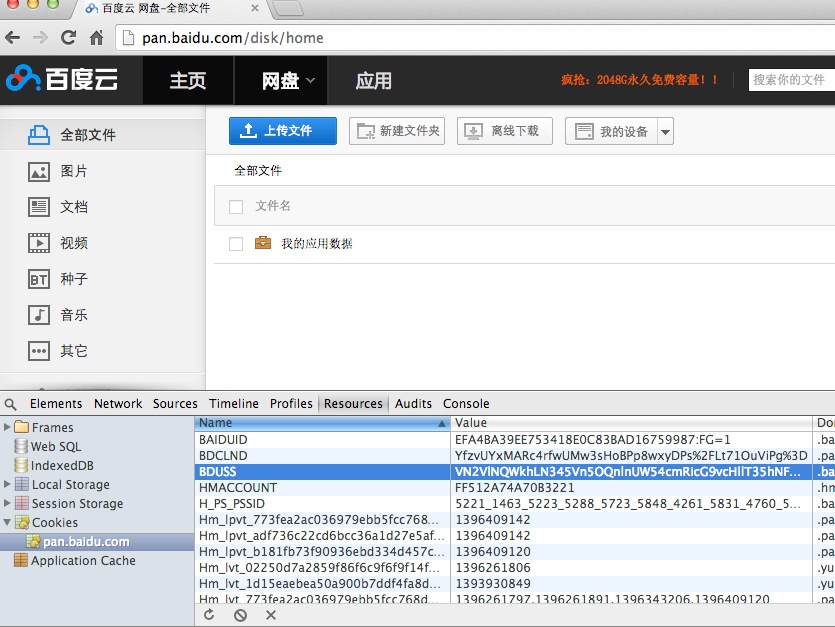Select the BDCLND cookie row

pyautogui.click(x=515, y=455)
